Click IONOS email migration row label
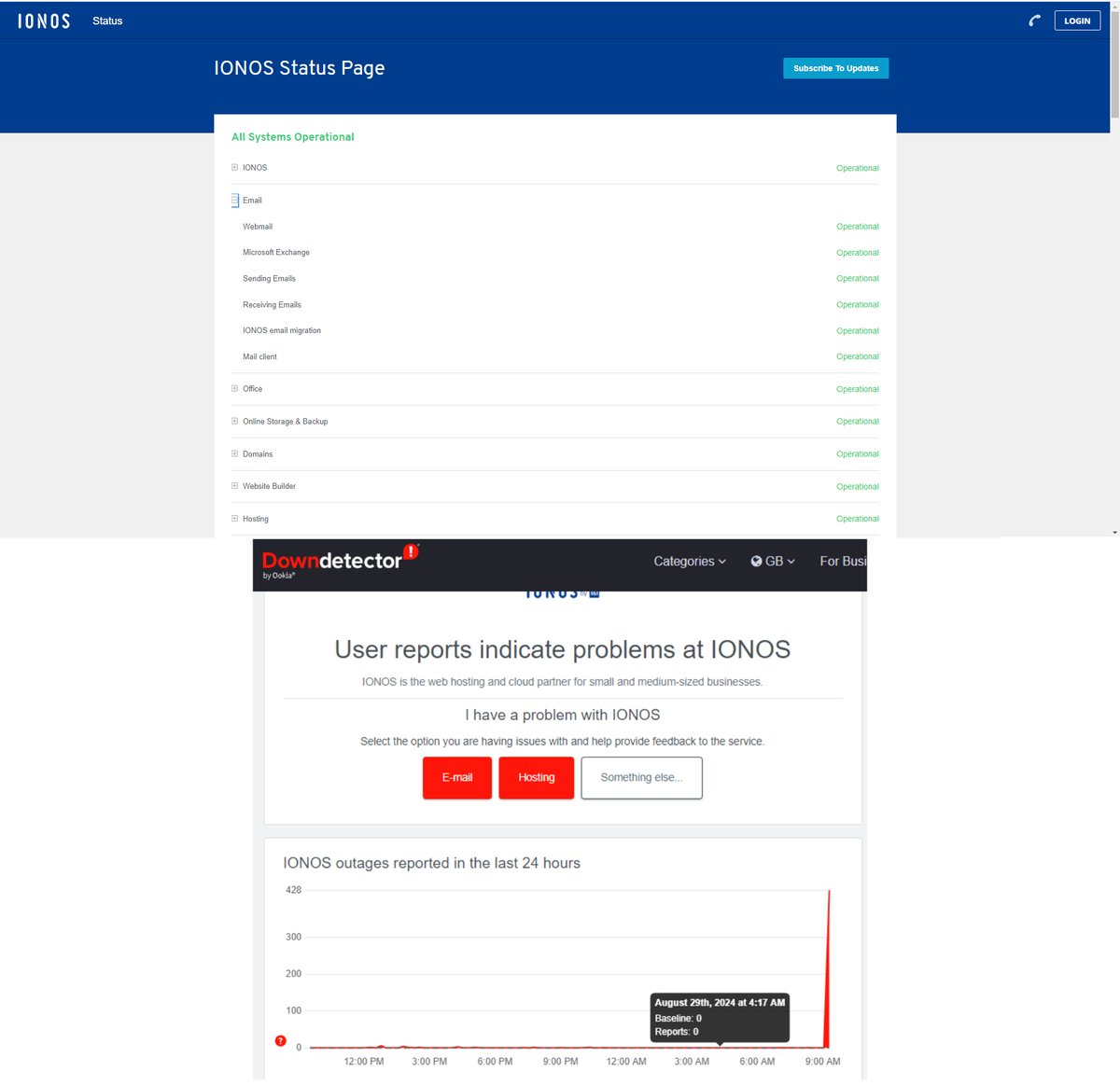The image size is (1120, 1085). [x=282, y=330]
